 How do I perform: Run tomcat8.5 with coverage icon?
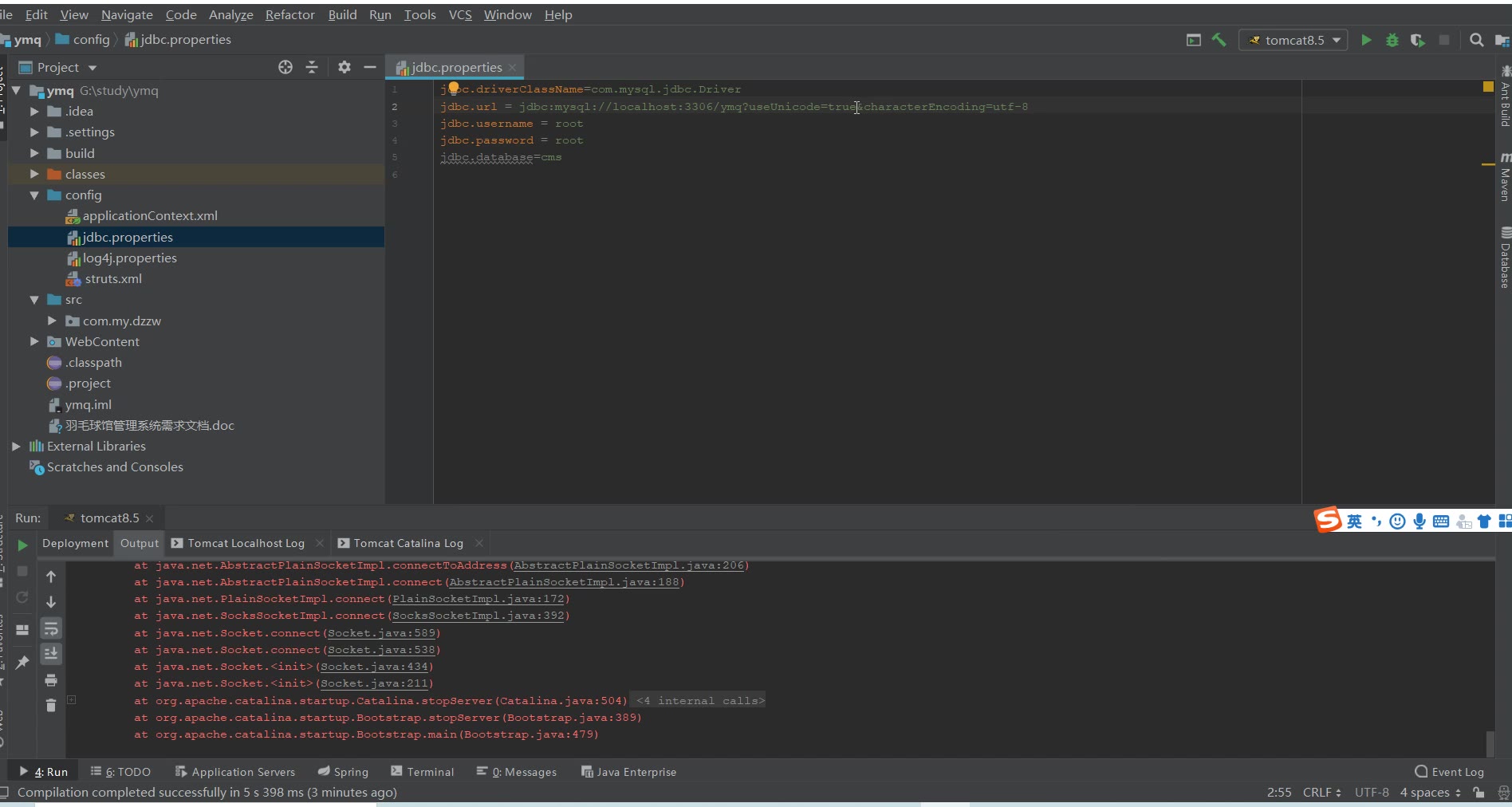pyautogui.click(x=1417, y=40)
